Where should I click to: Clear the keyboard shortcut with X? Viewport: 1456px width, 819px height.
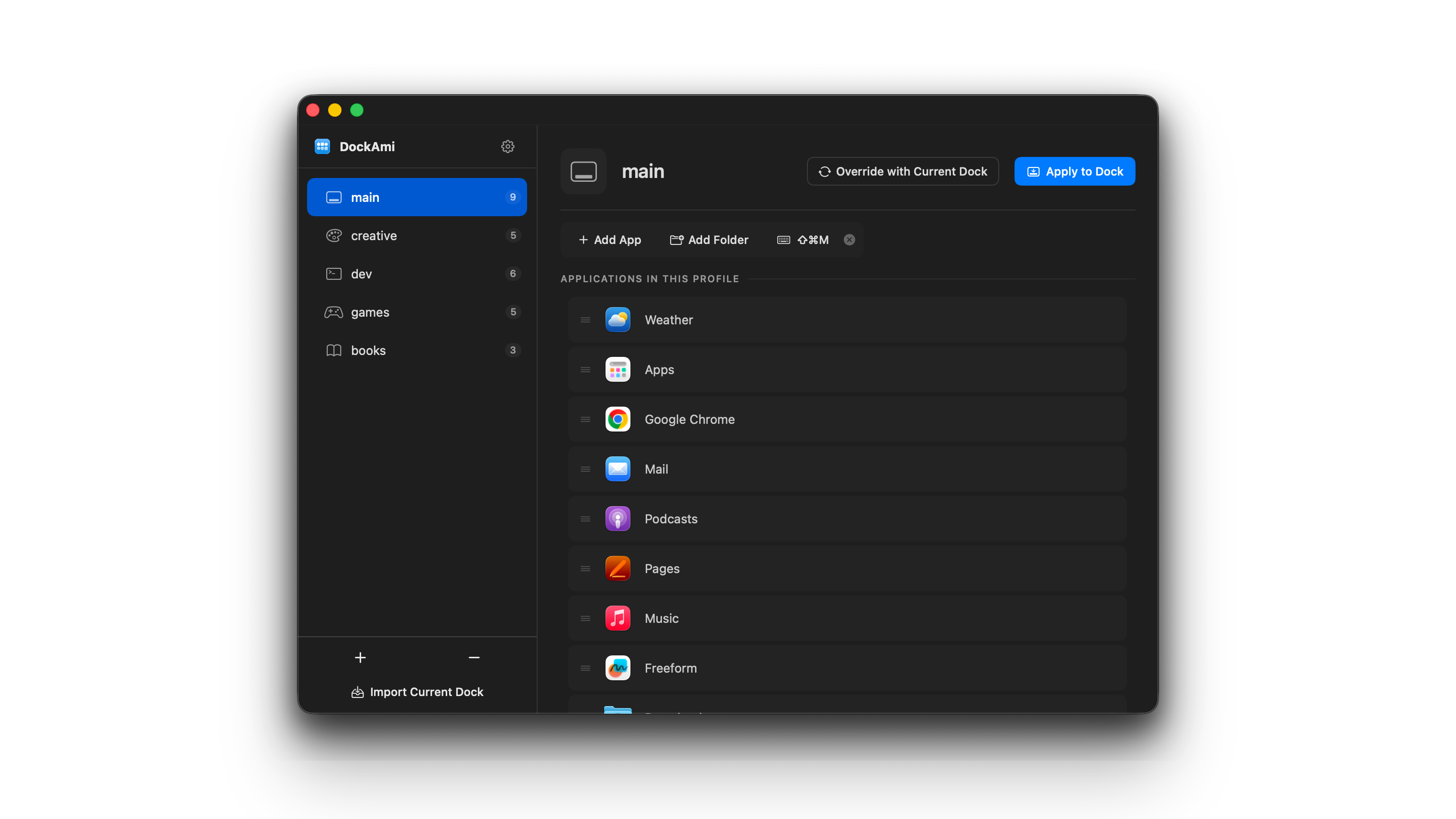pos(849,240)
